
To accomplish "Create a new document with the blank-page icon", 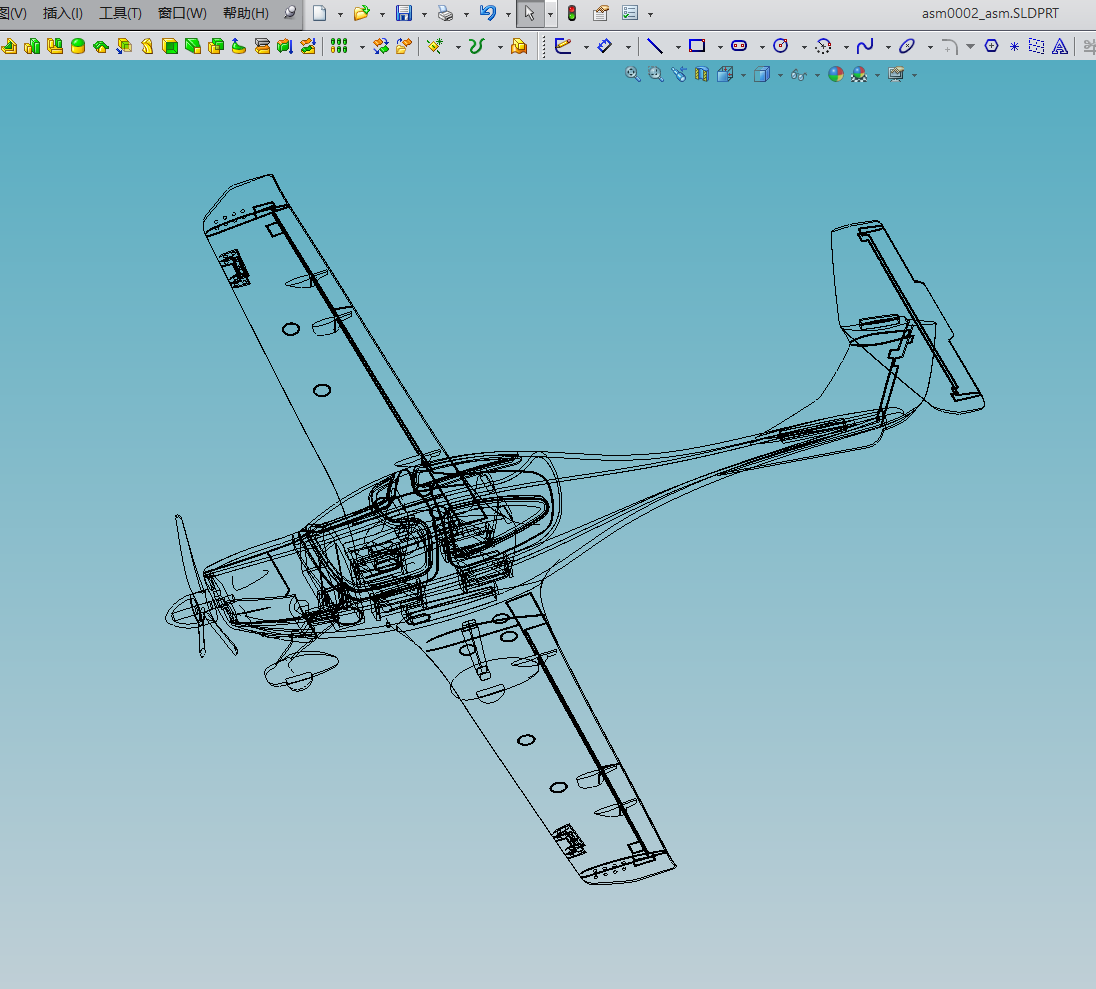I will (x=319, y=13).
